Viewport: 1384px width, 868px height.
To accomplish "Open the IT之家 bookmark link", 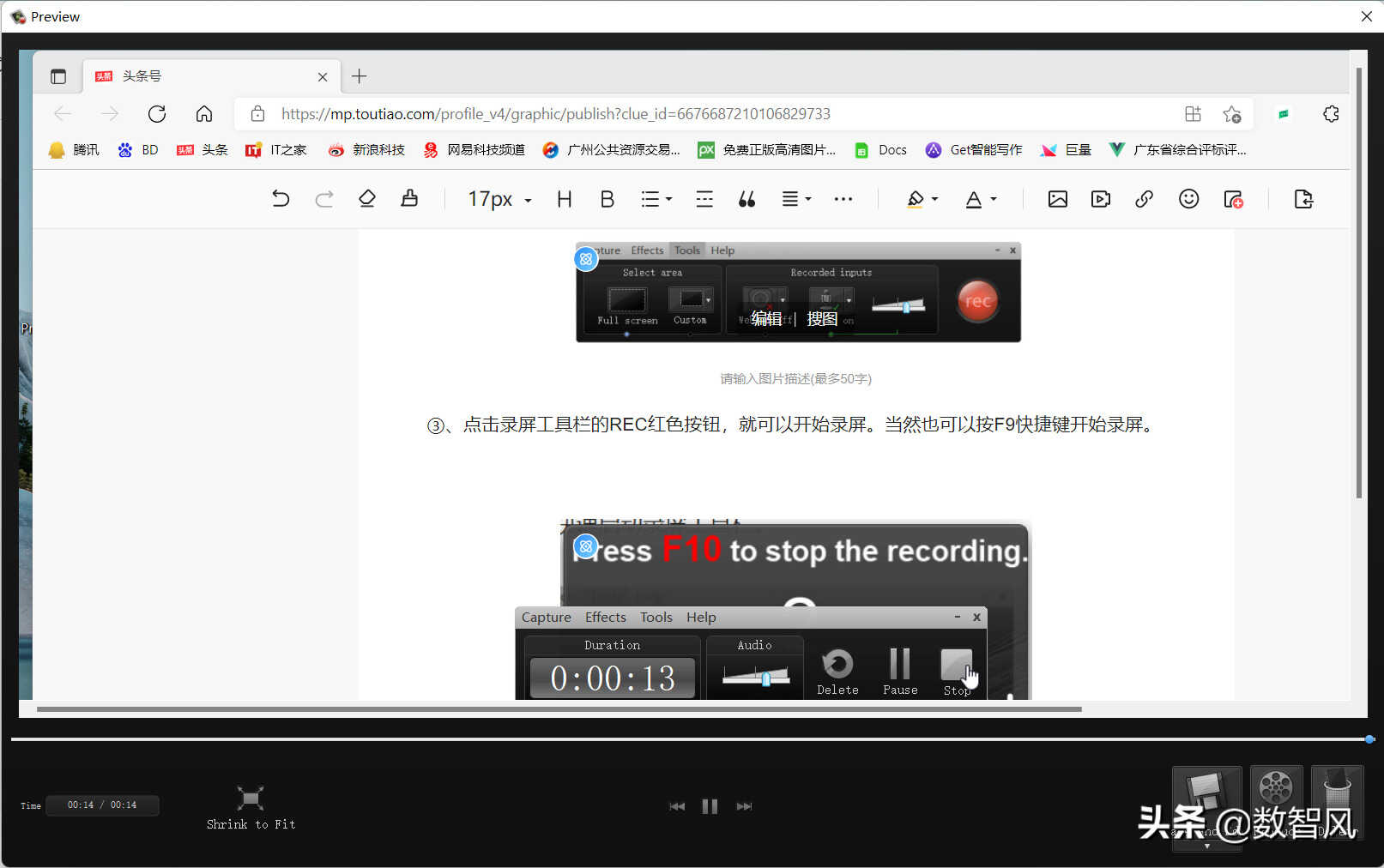I will (276, 150).
